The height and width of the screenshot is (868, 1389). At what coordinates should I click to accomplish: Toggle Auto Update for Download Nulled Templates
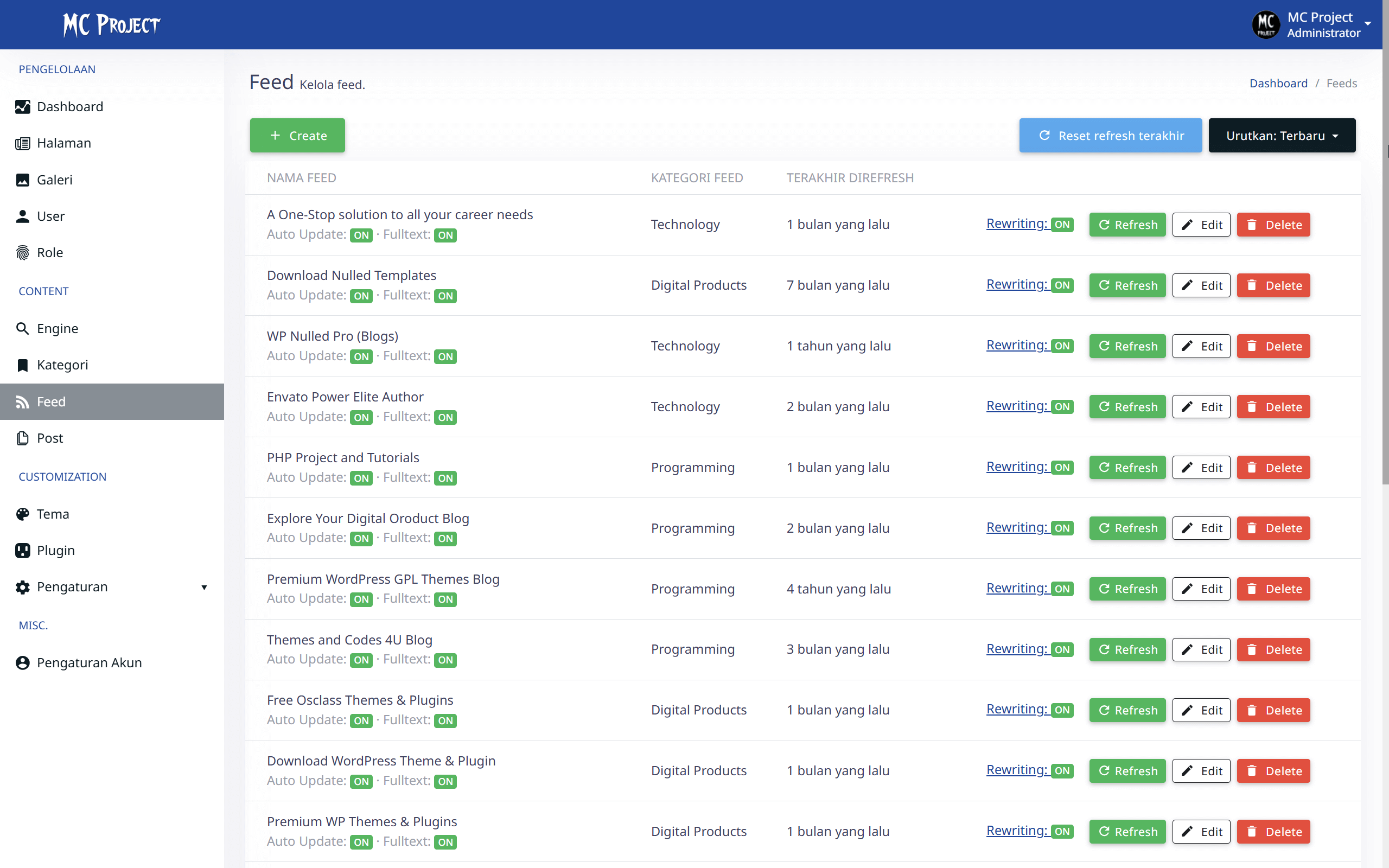coord(361,296)
